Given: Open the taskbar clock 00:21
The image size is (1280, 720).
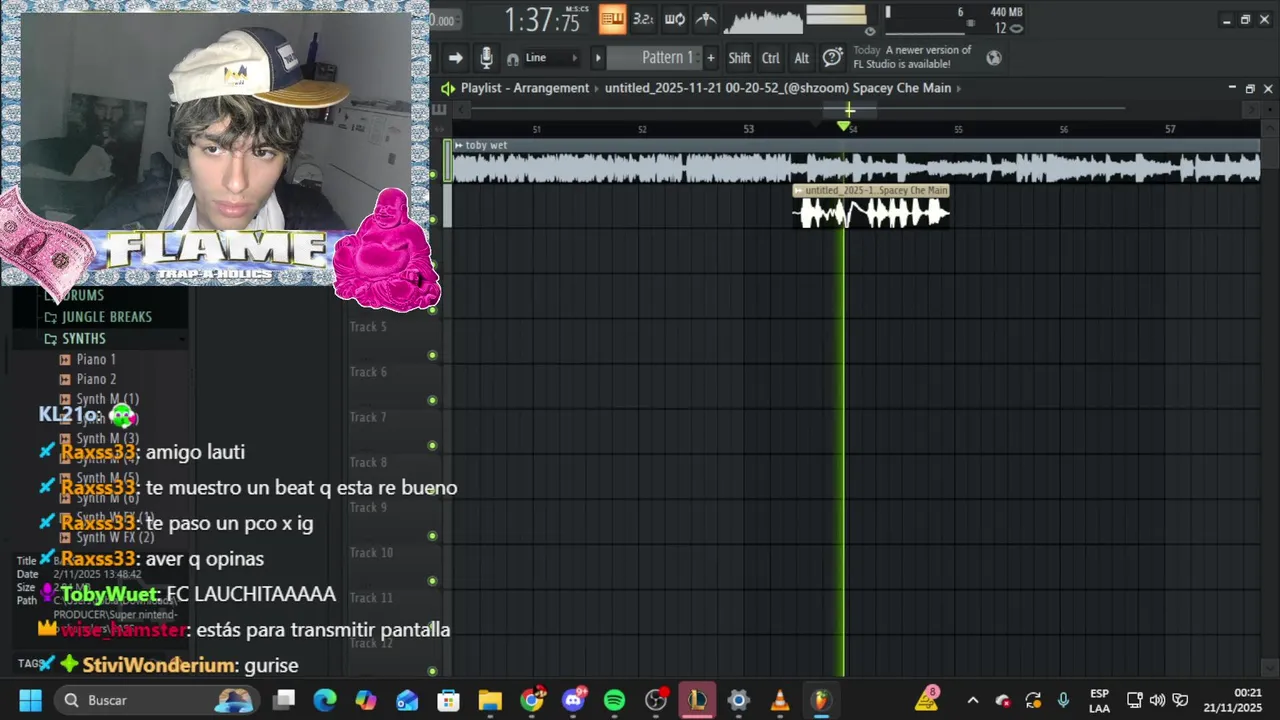Looking at the screenshot, I should pos(1233,700).
